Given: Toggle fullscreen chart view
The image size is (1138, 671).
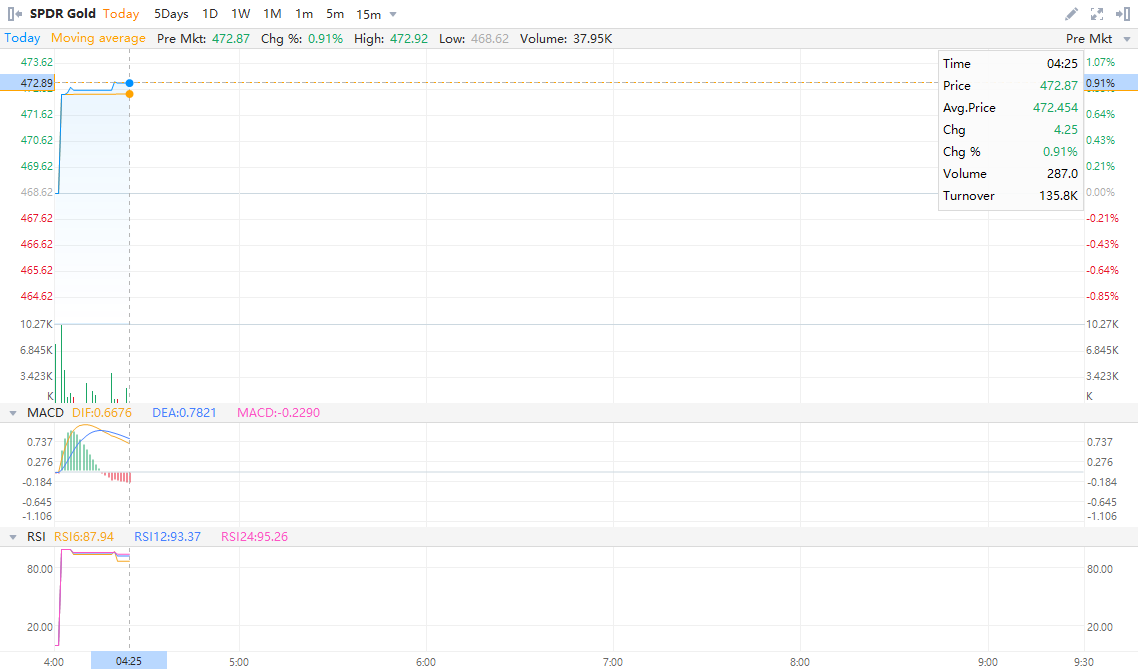Looking at the screenshot, I should tap(1097, 14).
